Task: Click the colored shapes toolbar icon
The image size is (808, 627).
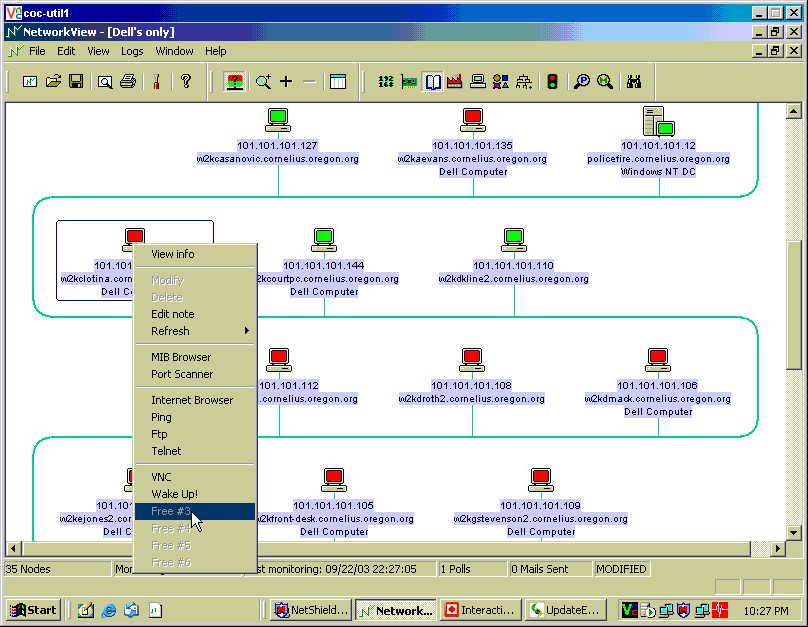Action: click(x=501, y=81)
